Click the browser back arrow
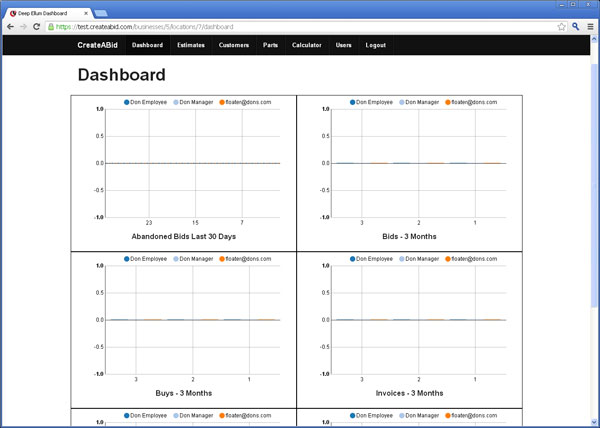This screenshot has width=600, height=428. 10,27
